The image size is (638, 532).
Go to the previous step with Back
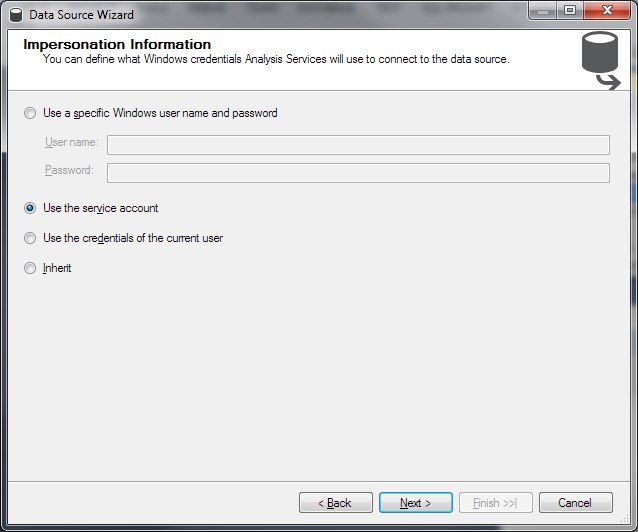[x=336, y=503]
